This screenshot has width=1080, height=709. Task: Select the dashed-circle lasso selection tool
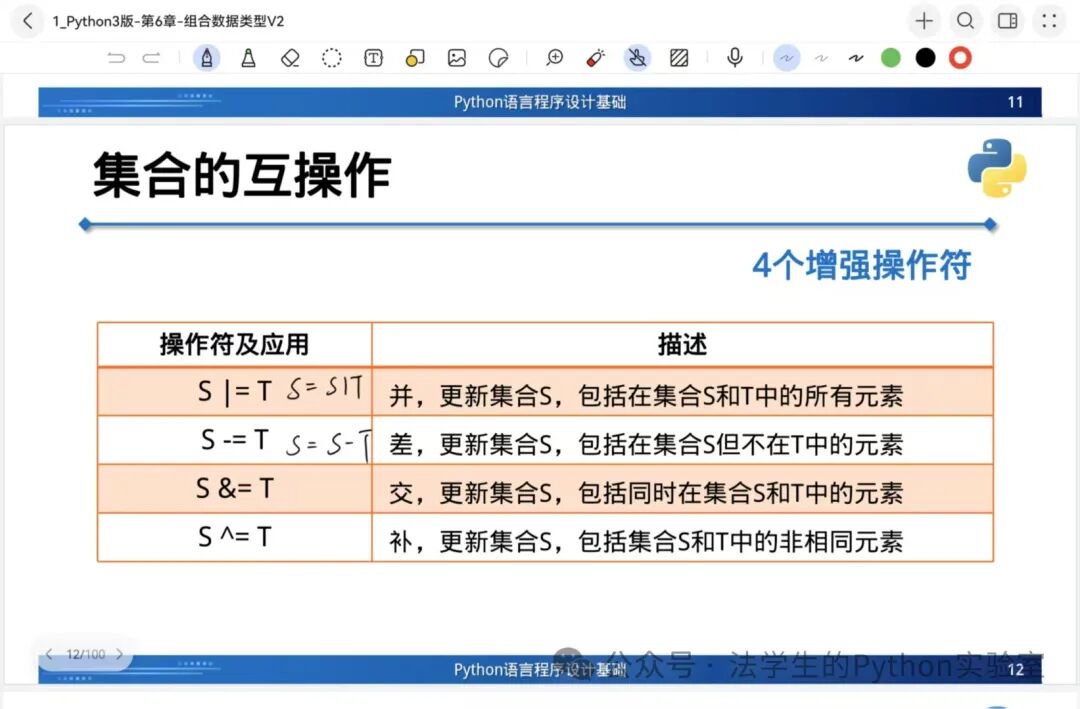[x=332, y=58]
